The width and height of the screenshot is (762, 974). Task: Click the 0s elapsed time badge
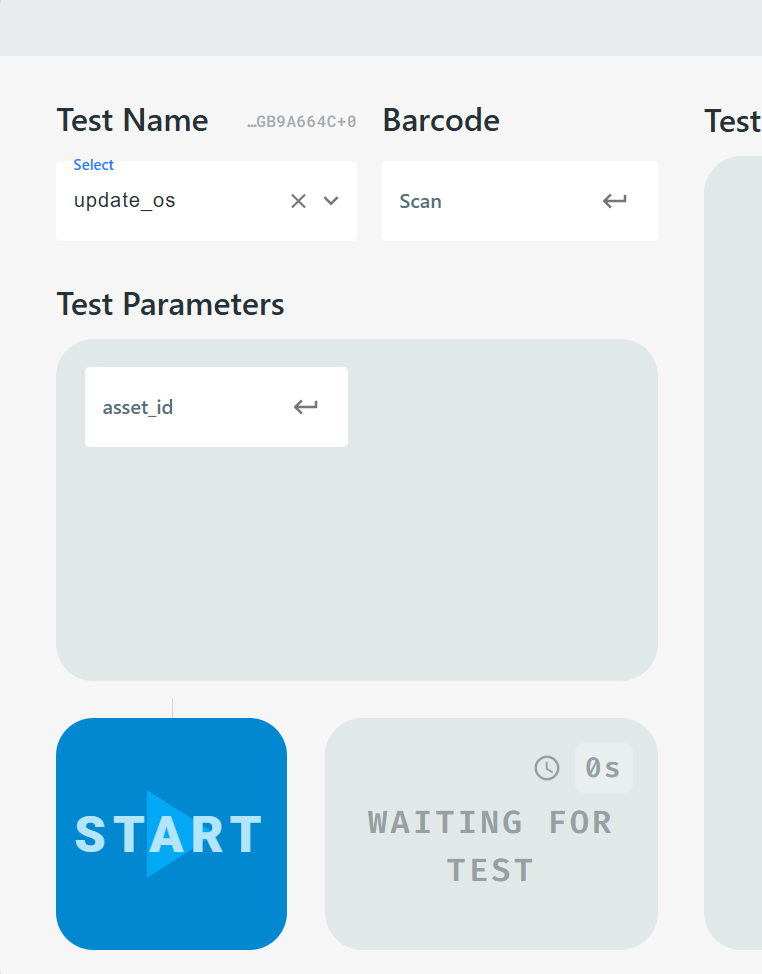click(604, 768)
